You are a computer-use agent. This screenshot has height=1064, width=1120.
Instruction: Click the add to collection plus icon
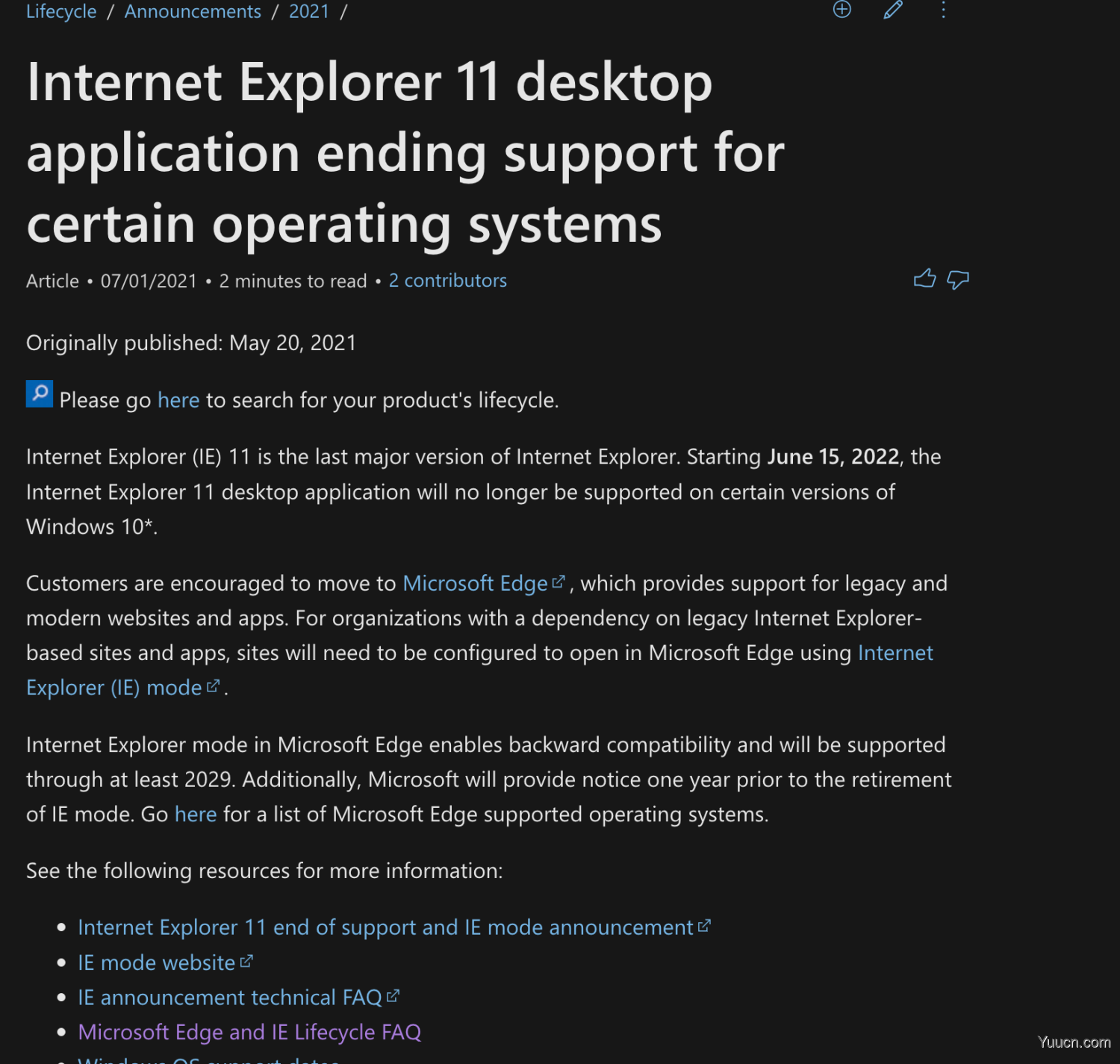click(x=841, y=9)
